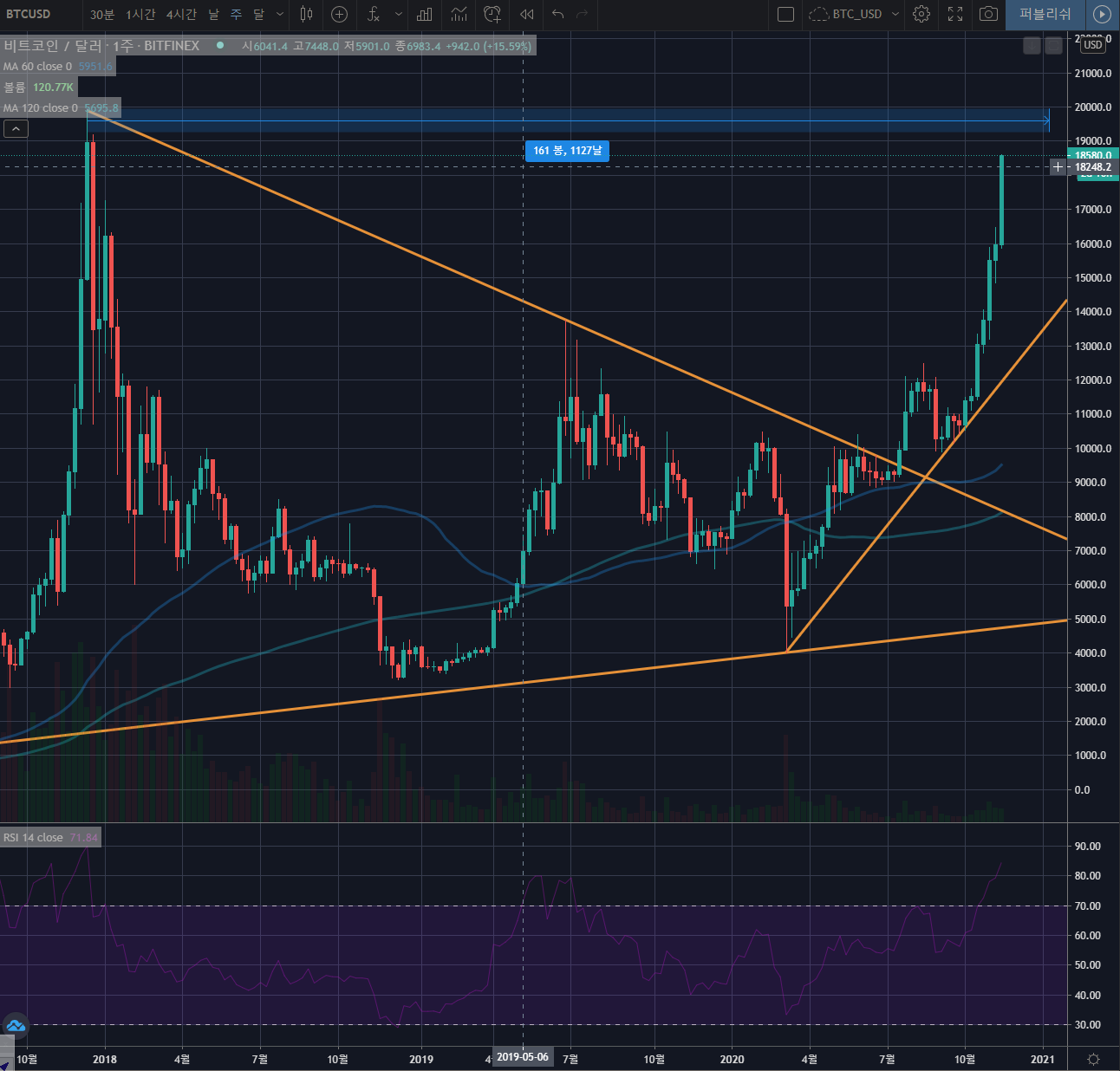This screenshot has height=1071, width=1120.
Task: Switch to the 달 monthly timeframe
Action: coord(258,14)
